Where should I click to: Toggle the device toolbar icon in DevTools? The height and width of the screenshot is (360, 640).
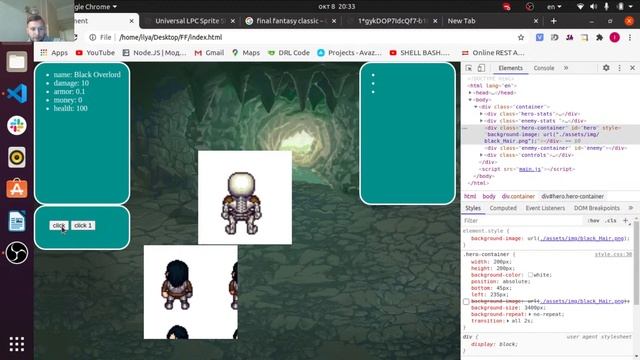[x=481, y=68]
